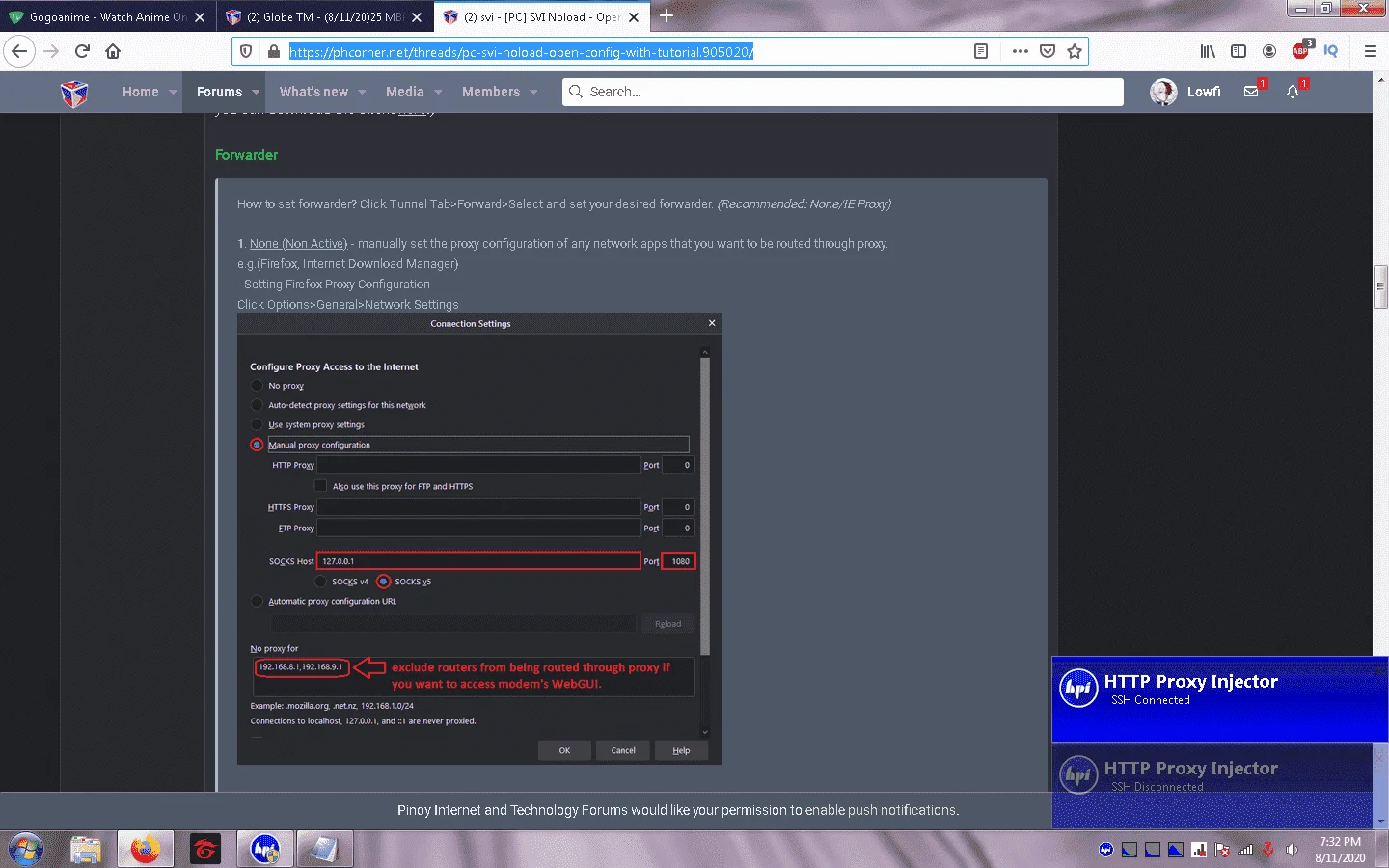This screenshot has height=868, width=1389.
Task: Open the IQ extension
Action: tap(1331, 51)
